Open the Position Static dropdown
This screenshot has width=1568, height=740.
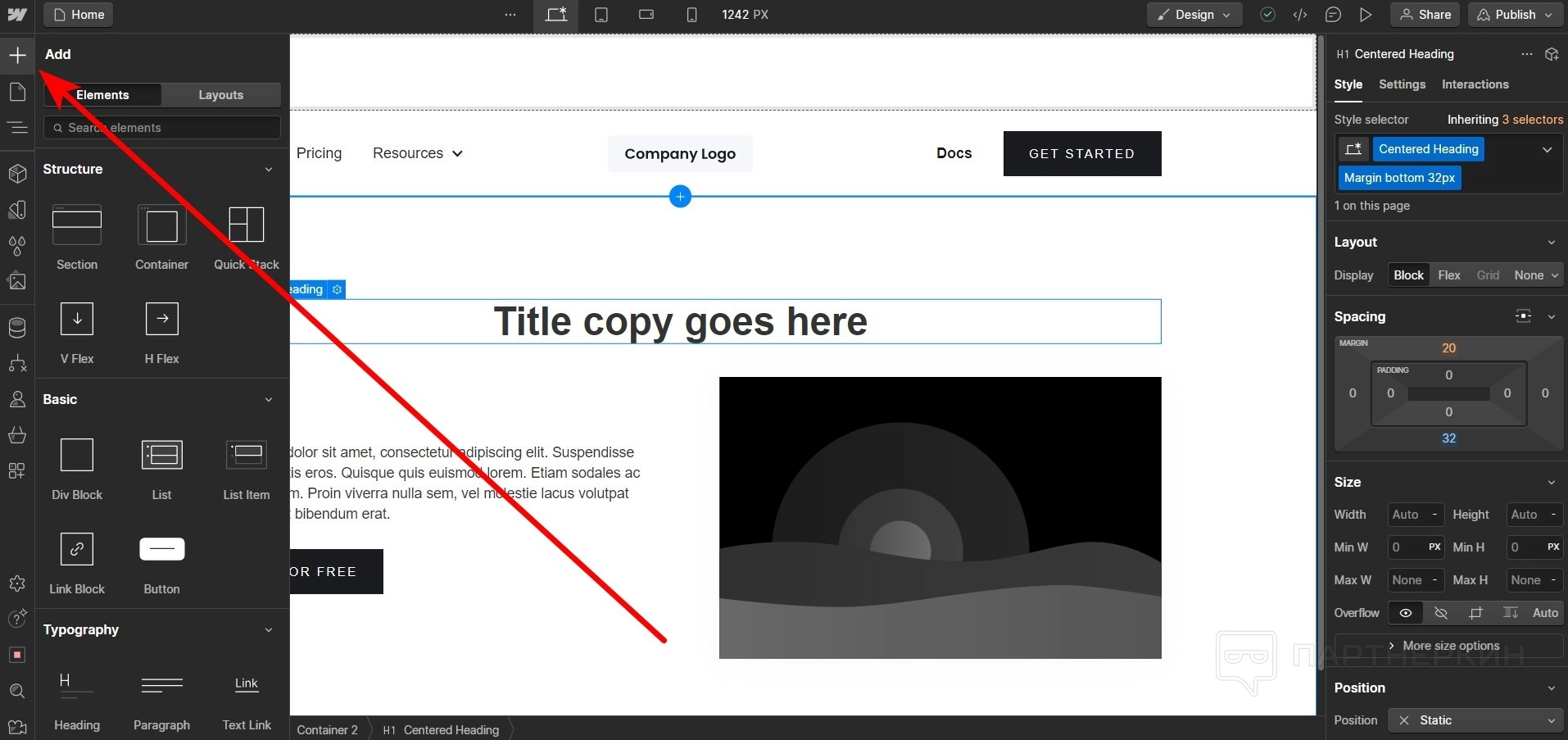[1475, 720]
